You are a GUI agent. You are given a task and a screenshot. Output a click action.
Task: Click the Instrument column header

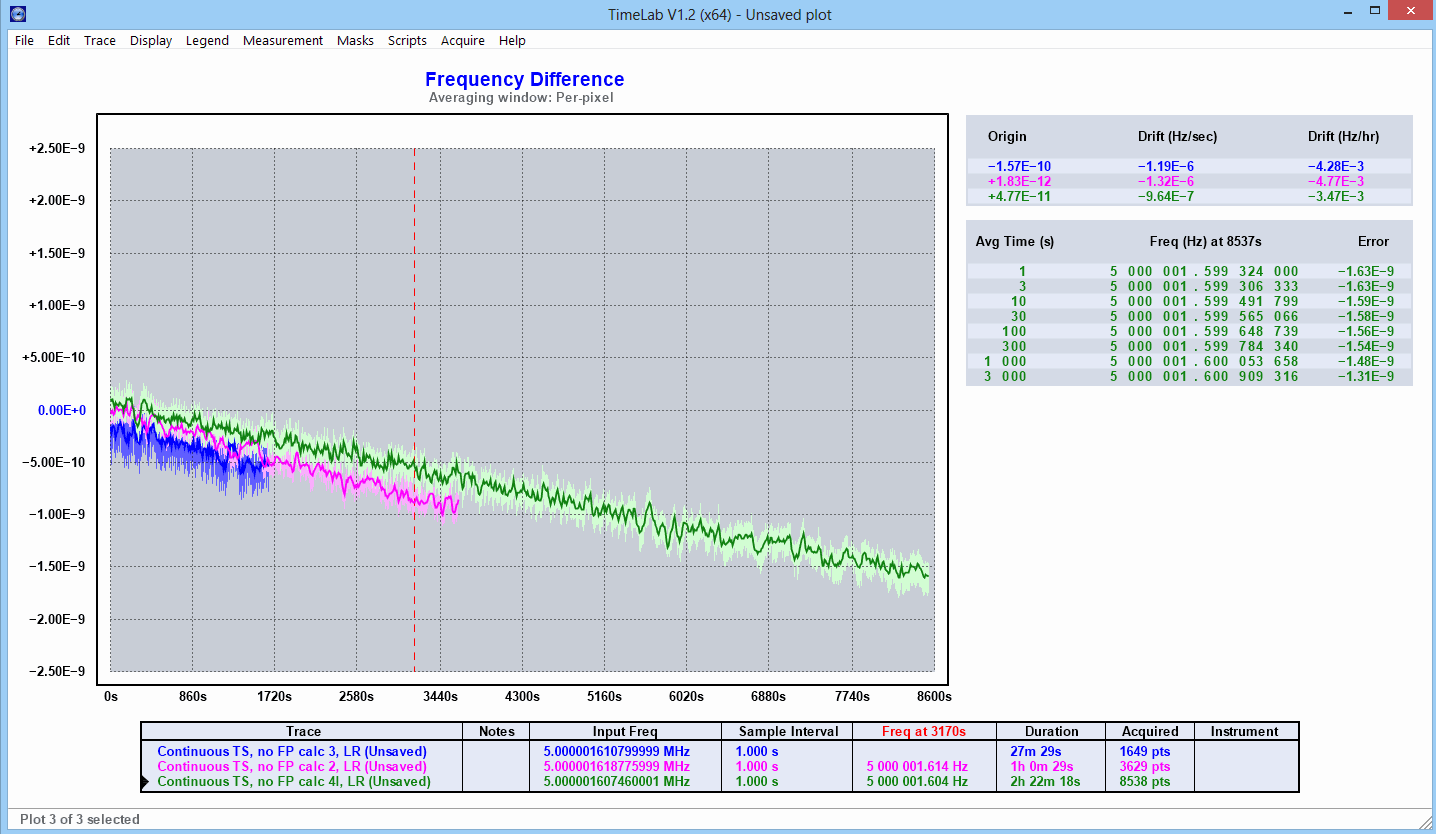[x=1245, y=731]
